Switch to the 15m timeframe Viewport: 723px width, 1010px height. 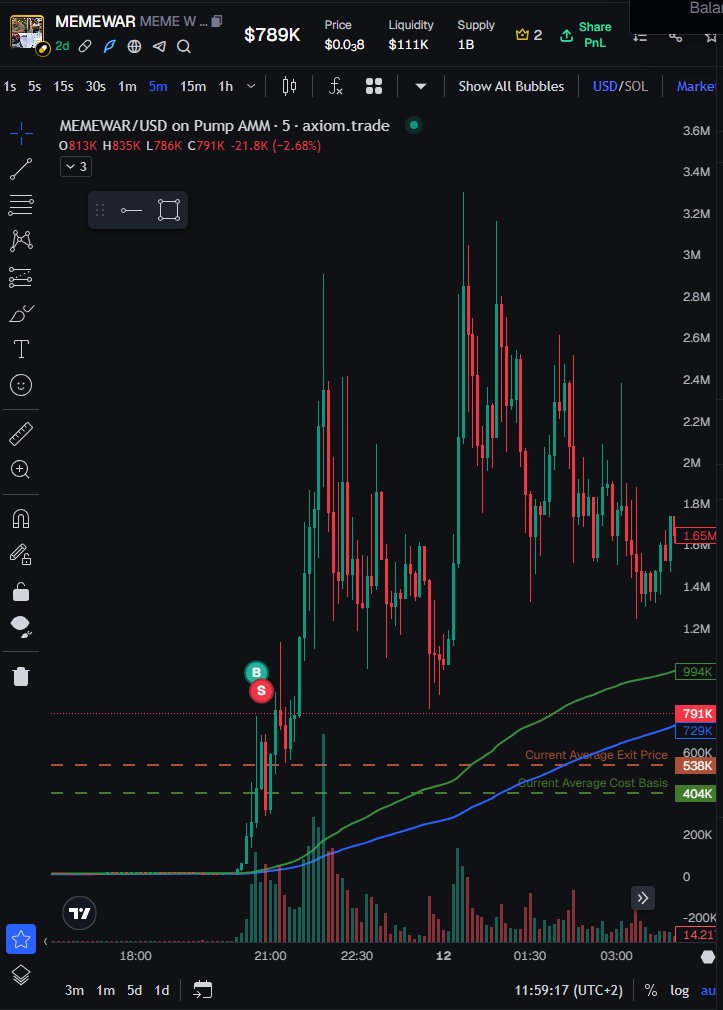[193, 86]
